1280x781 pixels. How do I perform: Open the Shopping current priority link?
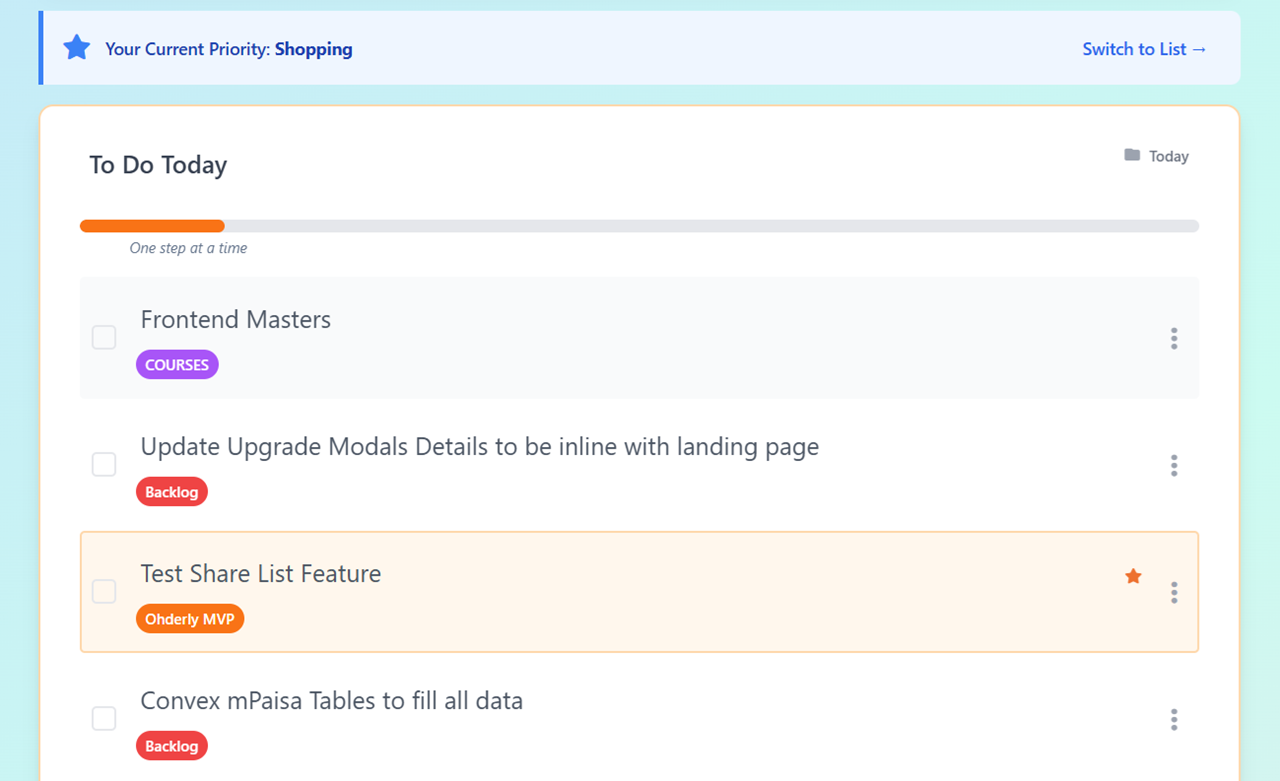tap(313, 49)
